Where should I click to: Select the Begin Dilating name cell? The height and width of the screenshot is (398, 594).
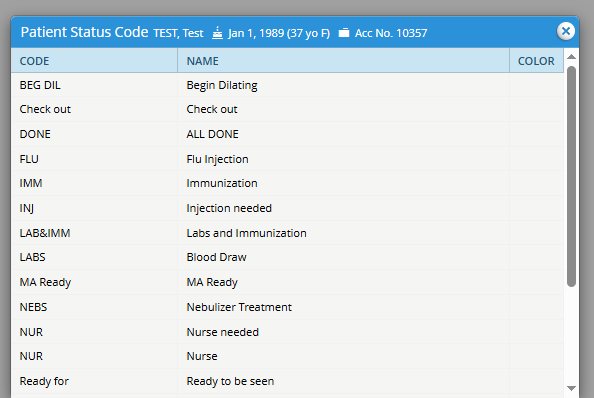[222, 85]
